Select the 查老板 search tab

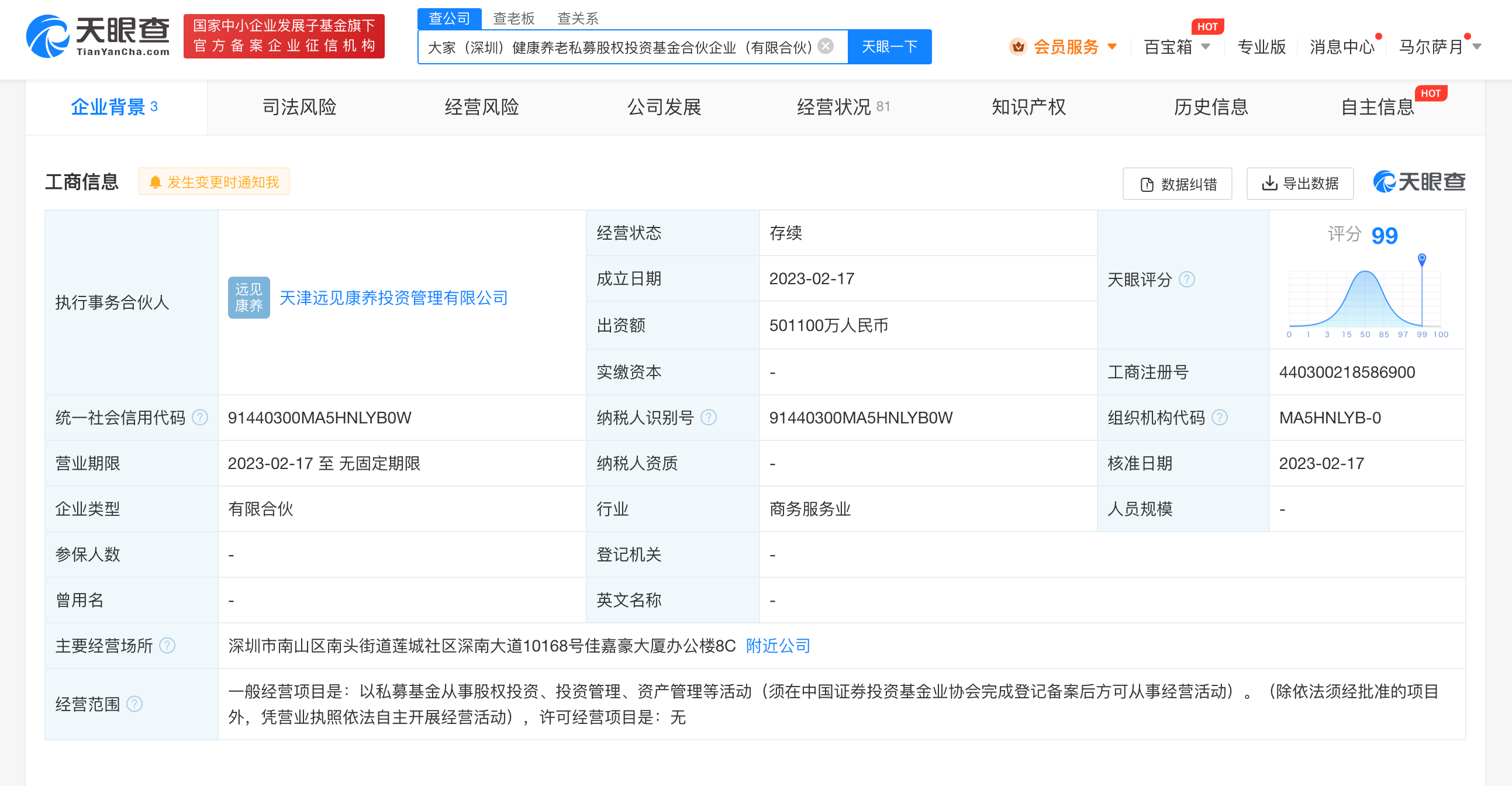pyautogui.click(x=513, y=18)
